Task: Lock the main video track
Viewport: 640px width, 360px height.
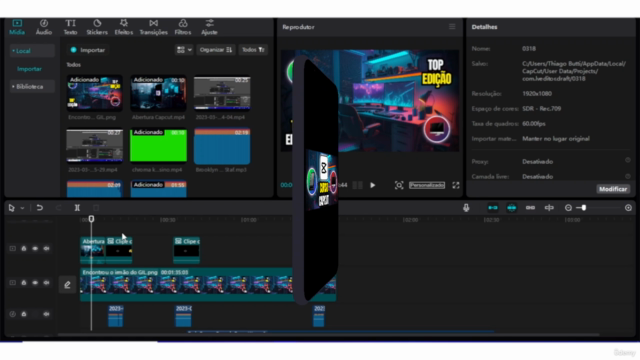Action: 24,282
